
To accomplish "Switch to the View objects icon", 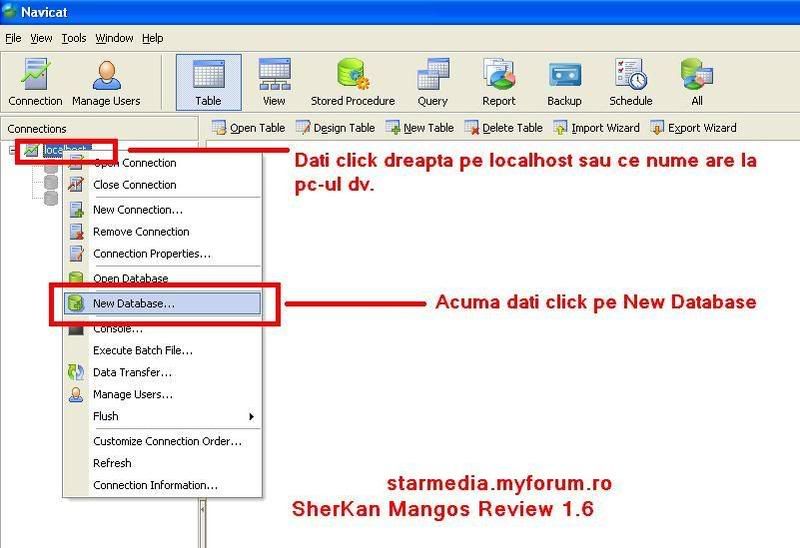I will click(274, 82).
